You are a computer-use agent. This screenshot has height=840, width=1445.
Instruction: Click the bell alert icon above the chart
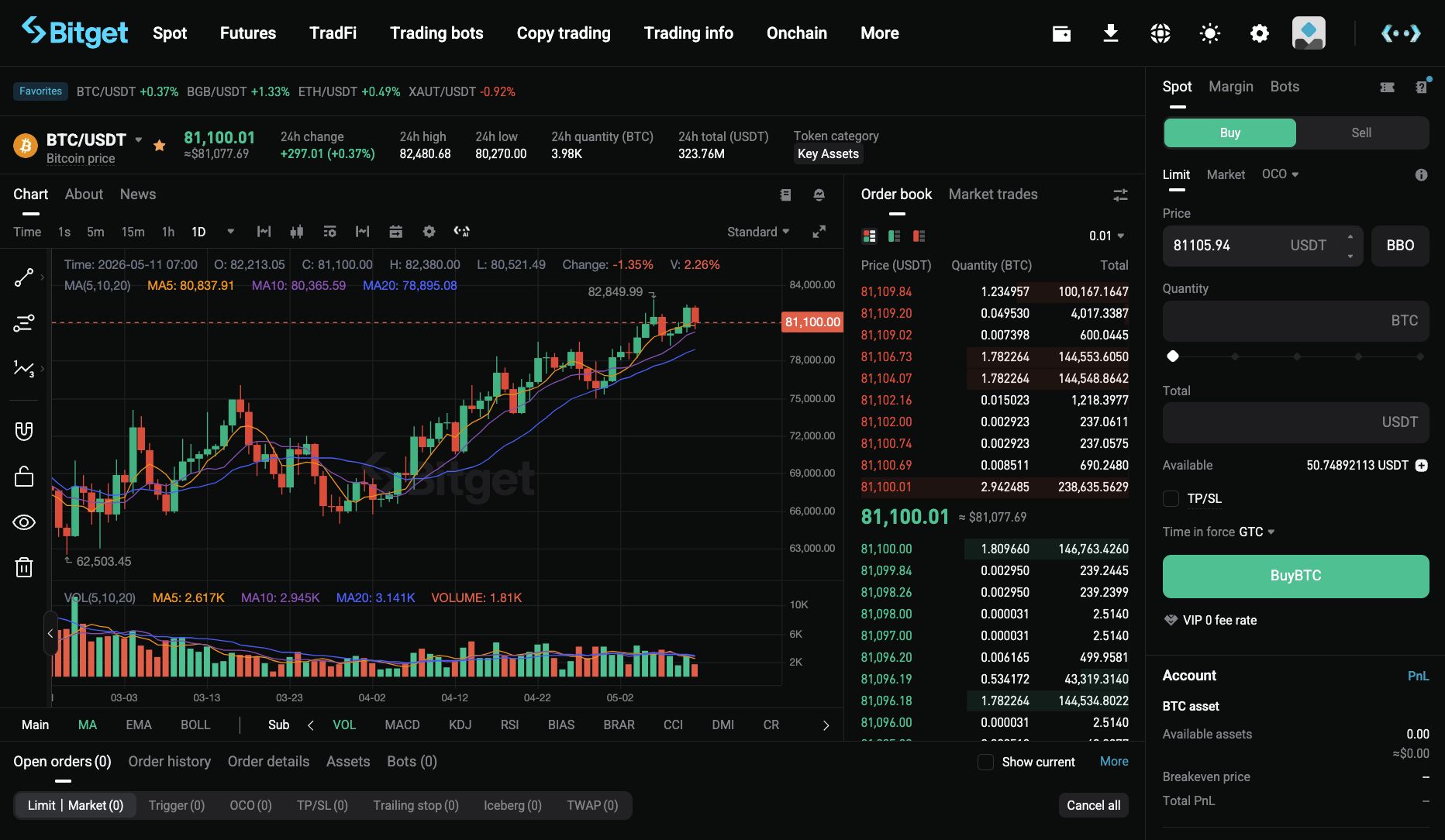pos(819,195)
